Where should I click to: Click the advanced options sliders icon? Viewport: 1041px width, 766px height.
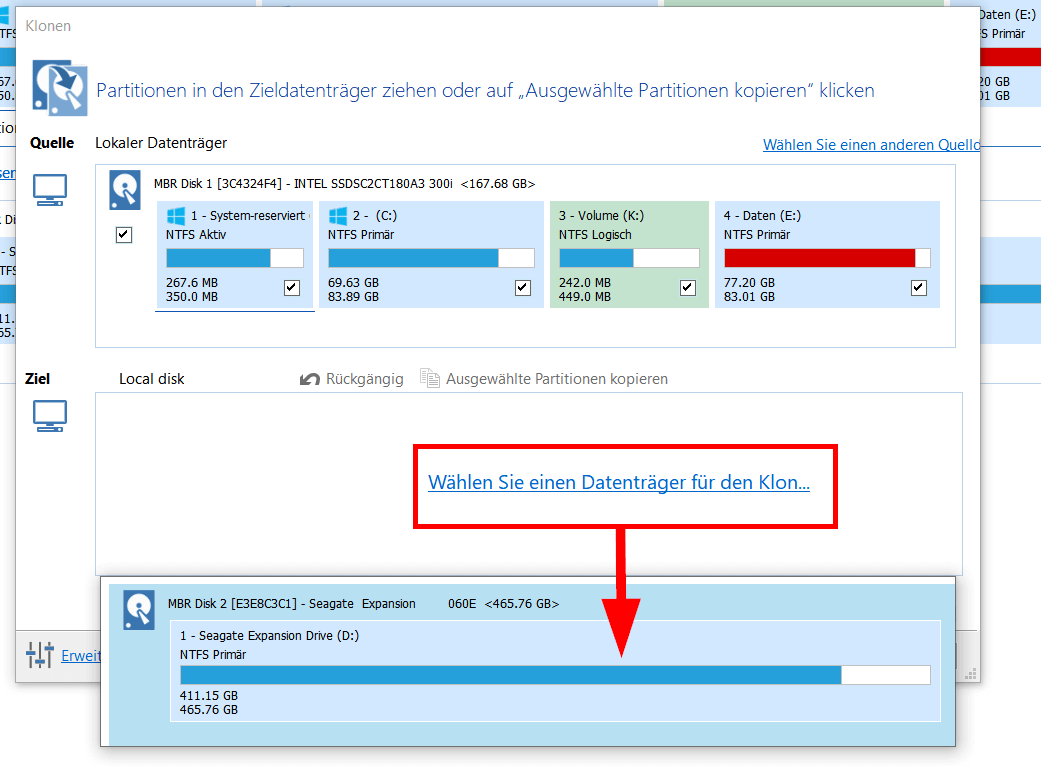pyautogui.click(x=40, y=654)
